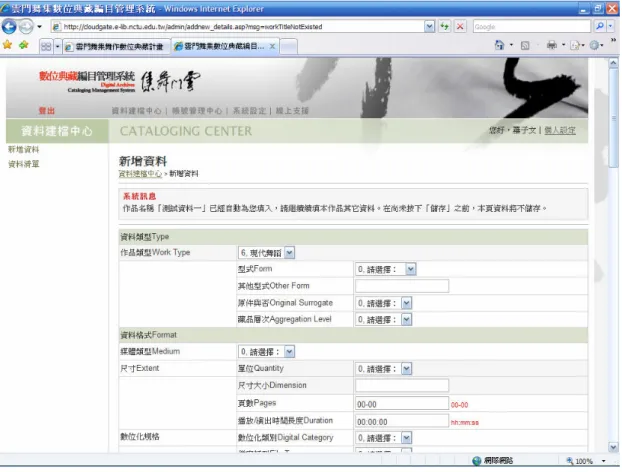Open the Page menu icon
The width and height of the screenshot is (622, 472).
(x=575, y=46)
